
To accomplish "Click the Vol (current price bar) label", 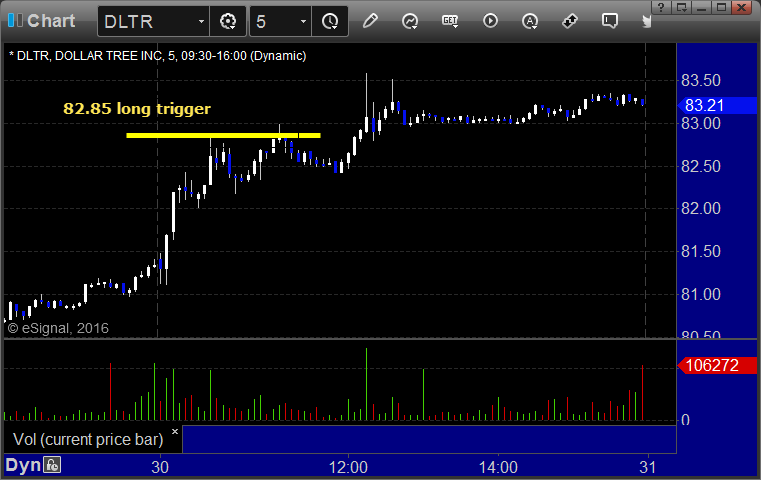I will pyautogui.click(x=88, y=439).
